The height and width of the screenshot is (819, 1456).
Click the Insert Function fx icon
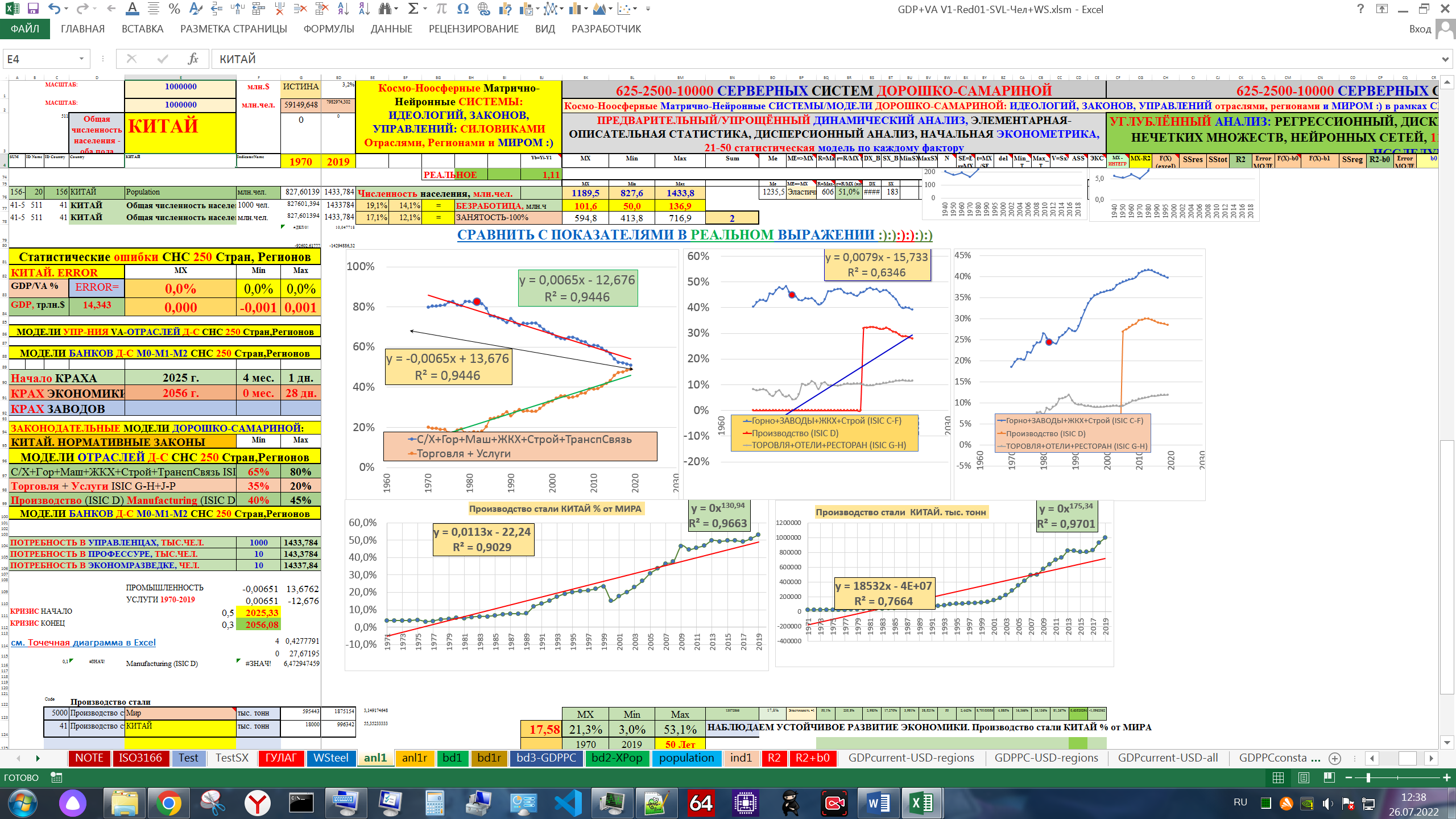193,59
